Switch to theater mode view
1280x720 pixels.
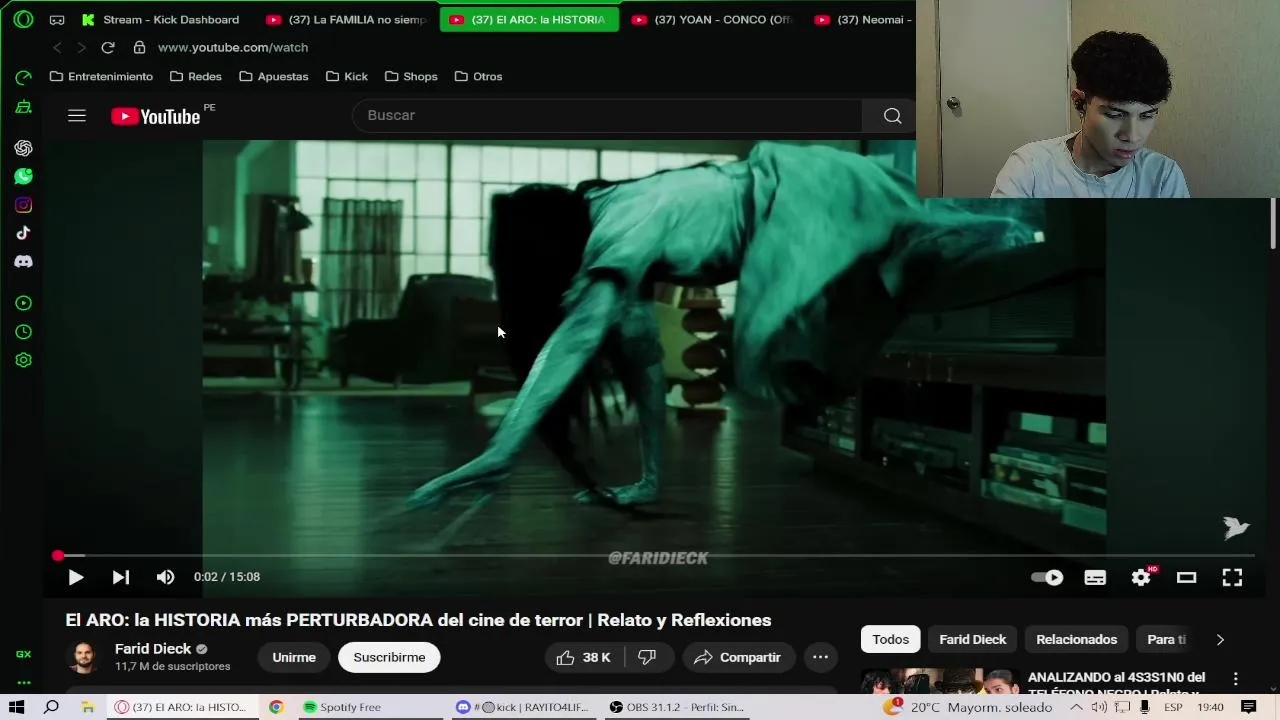pyautogui.click(x=1186, y=577)
